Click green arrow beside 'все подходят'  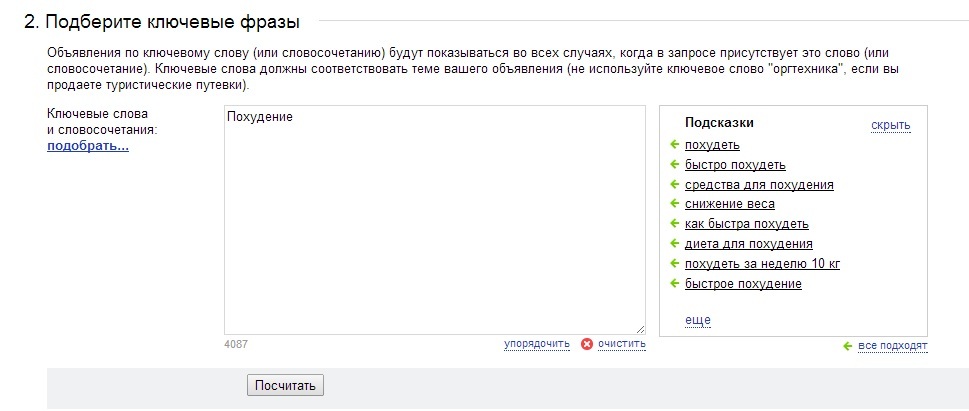tap(848, 346)
